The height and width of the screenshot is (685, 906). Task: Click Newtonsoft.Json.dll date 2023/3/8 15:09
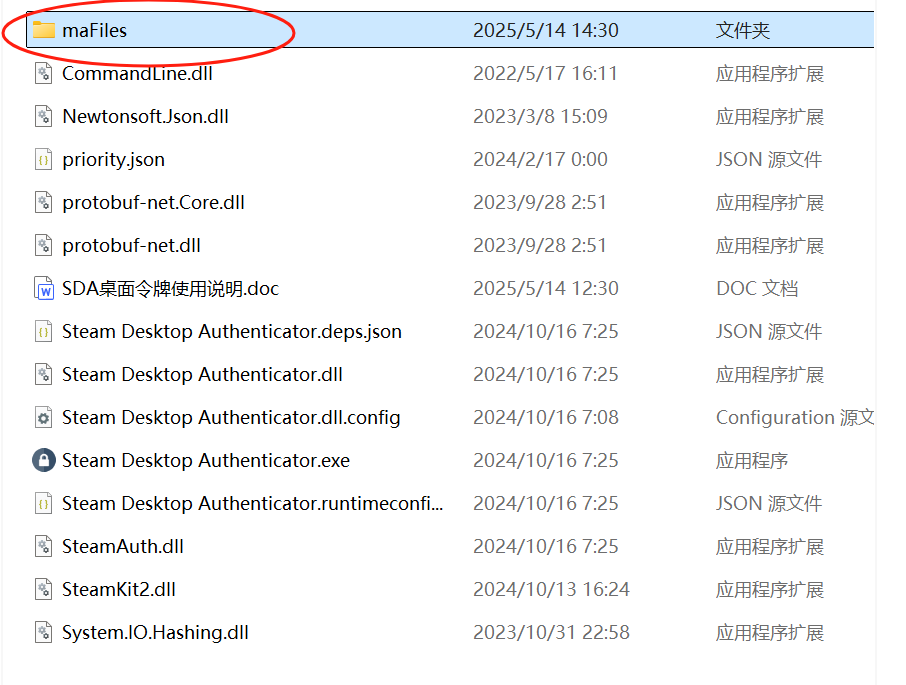point(540,116)
